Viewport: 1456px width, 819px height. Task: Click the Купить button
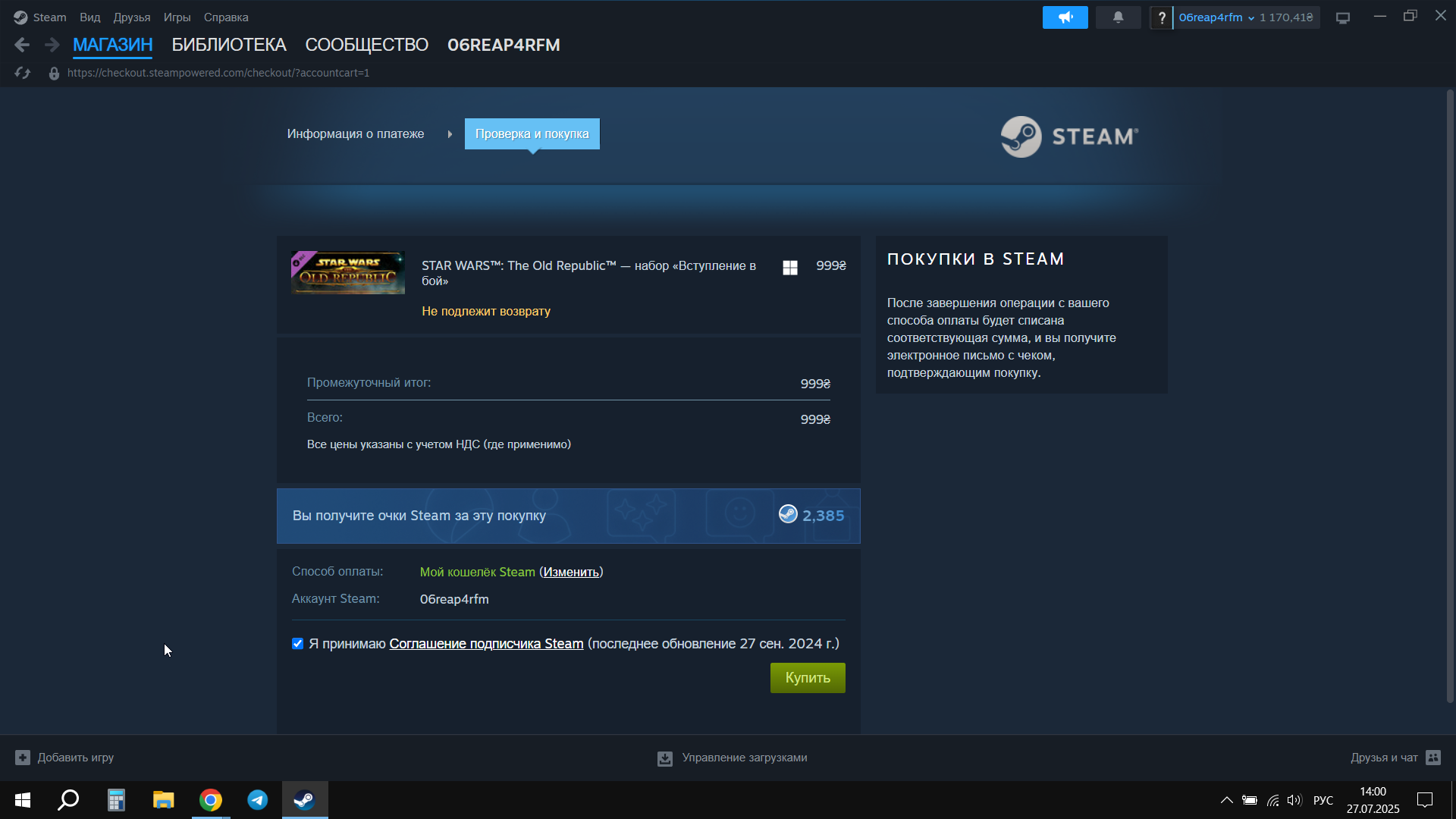pyautogui.click(x=808, y=677)
